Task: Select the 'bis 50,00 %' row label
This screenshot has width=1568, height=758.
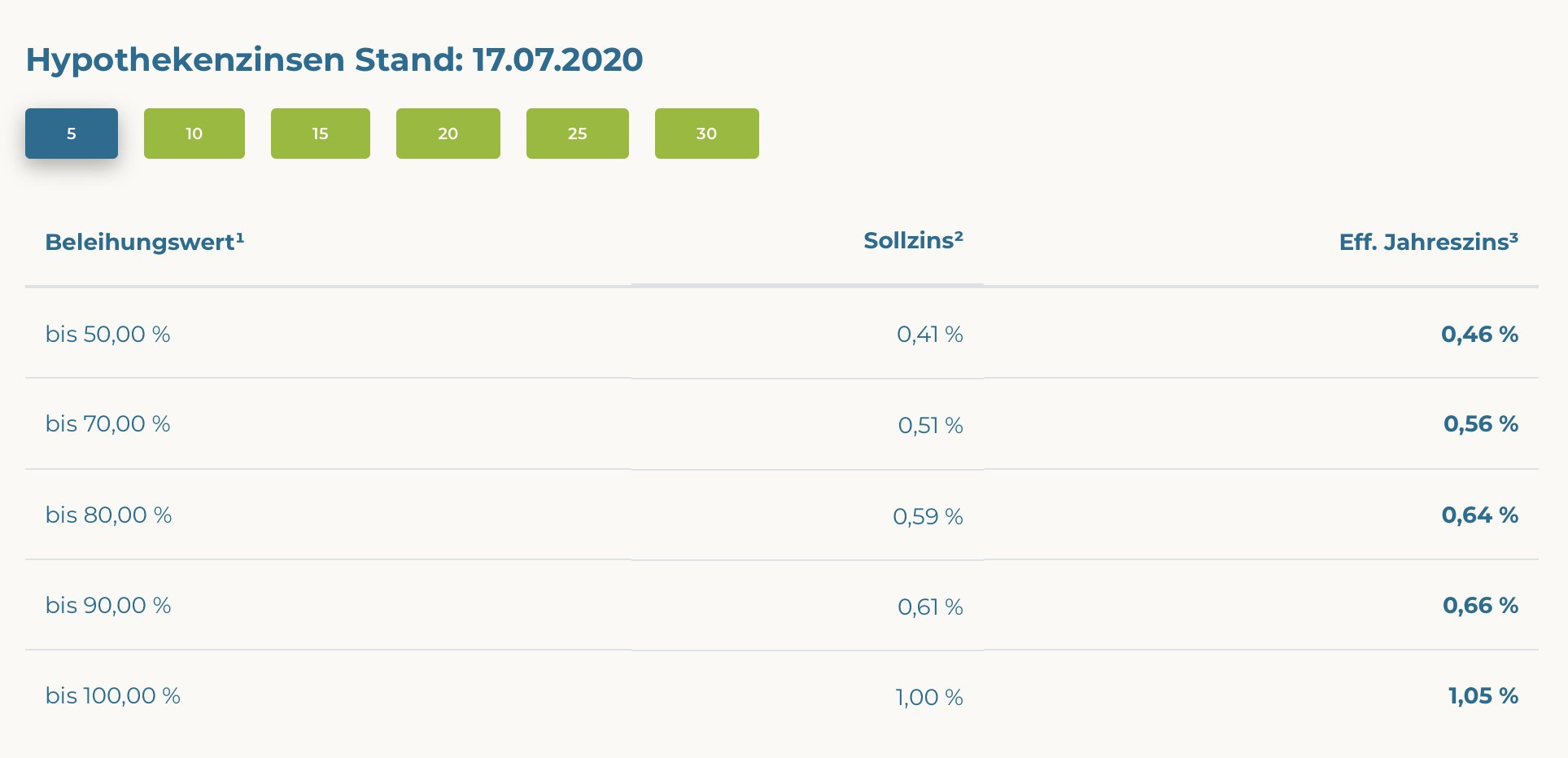Action: tap(108, 334)
